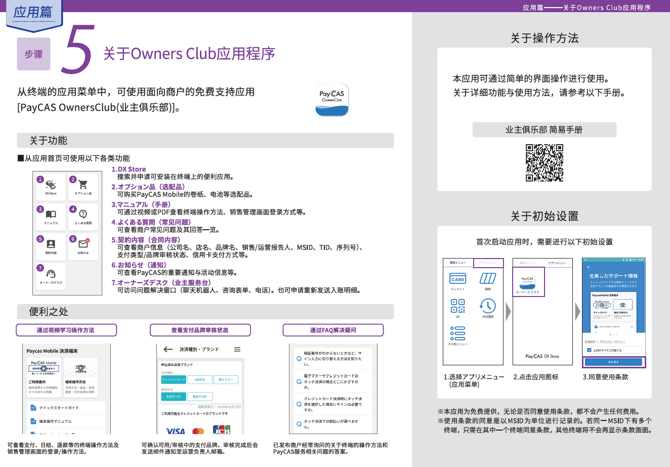Tap the PayCAS Owners Club icon in step 2
The width and height of the screenshot is (670, 467).
point(528,284)
